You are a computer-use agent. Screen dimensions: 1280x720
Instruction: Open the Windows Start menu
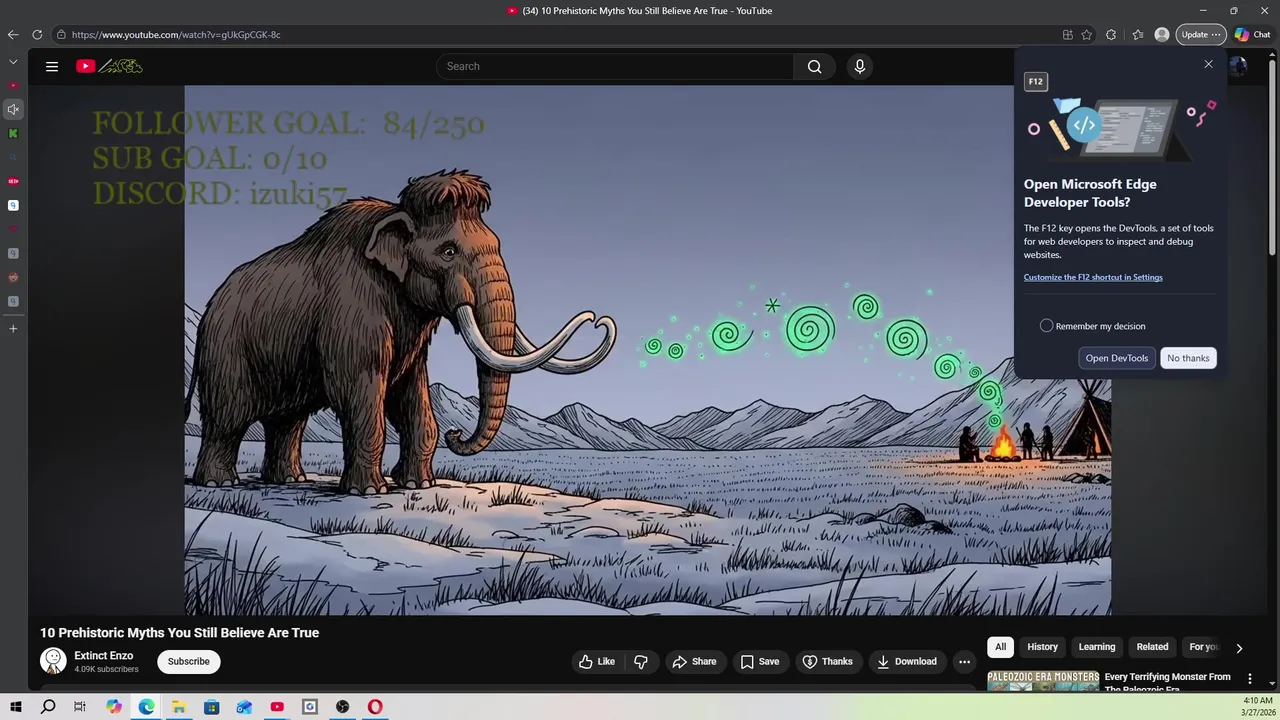click(x=15, y=707)
